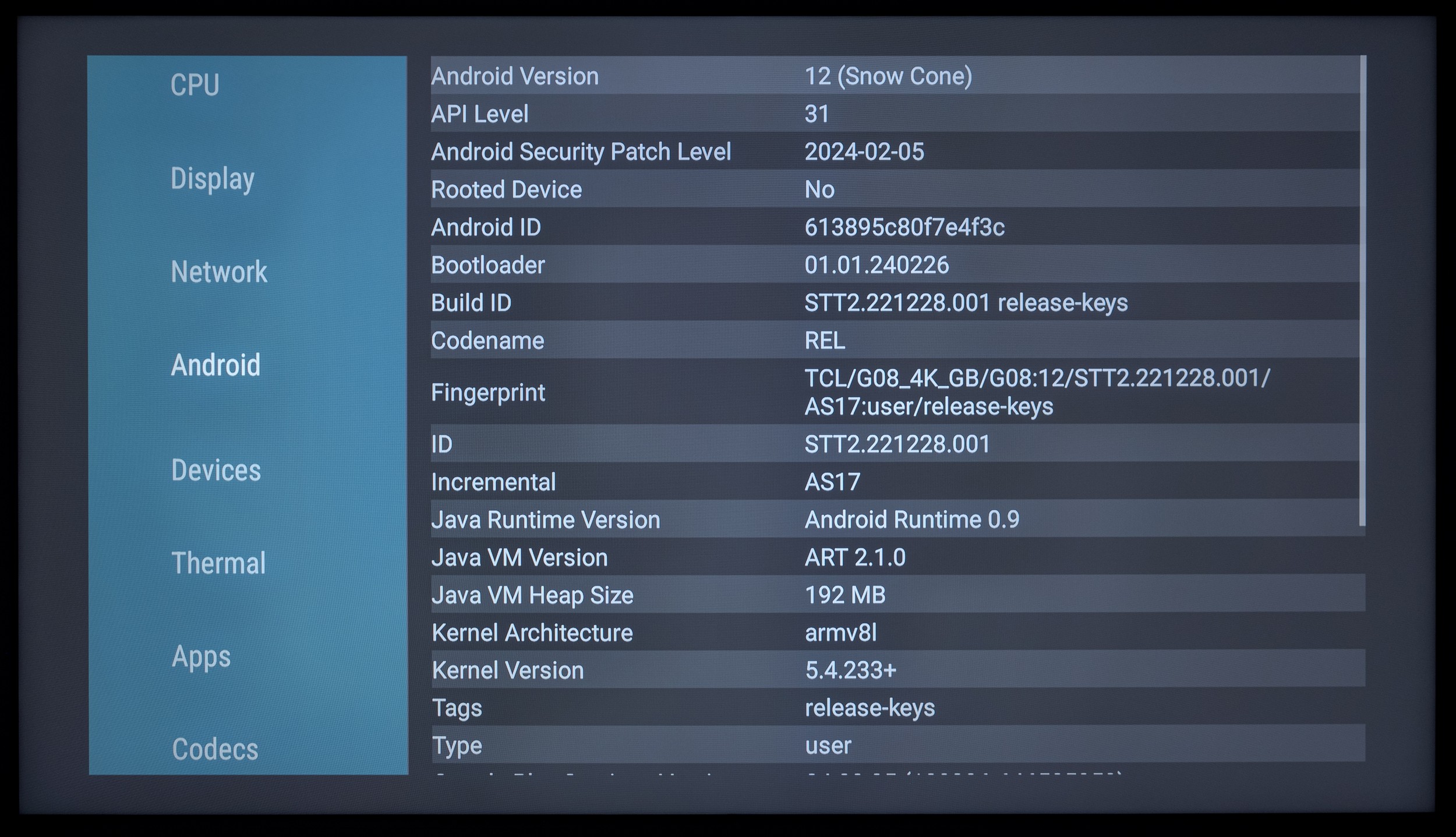Click the vertical scrollbar on the right
1456x837 pixels.
(1362, 291)
